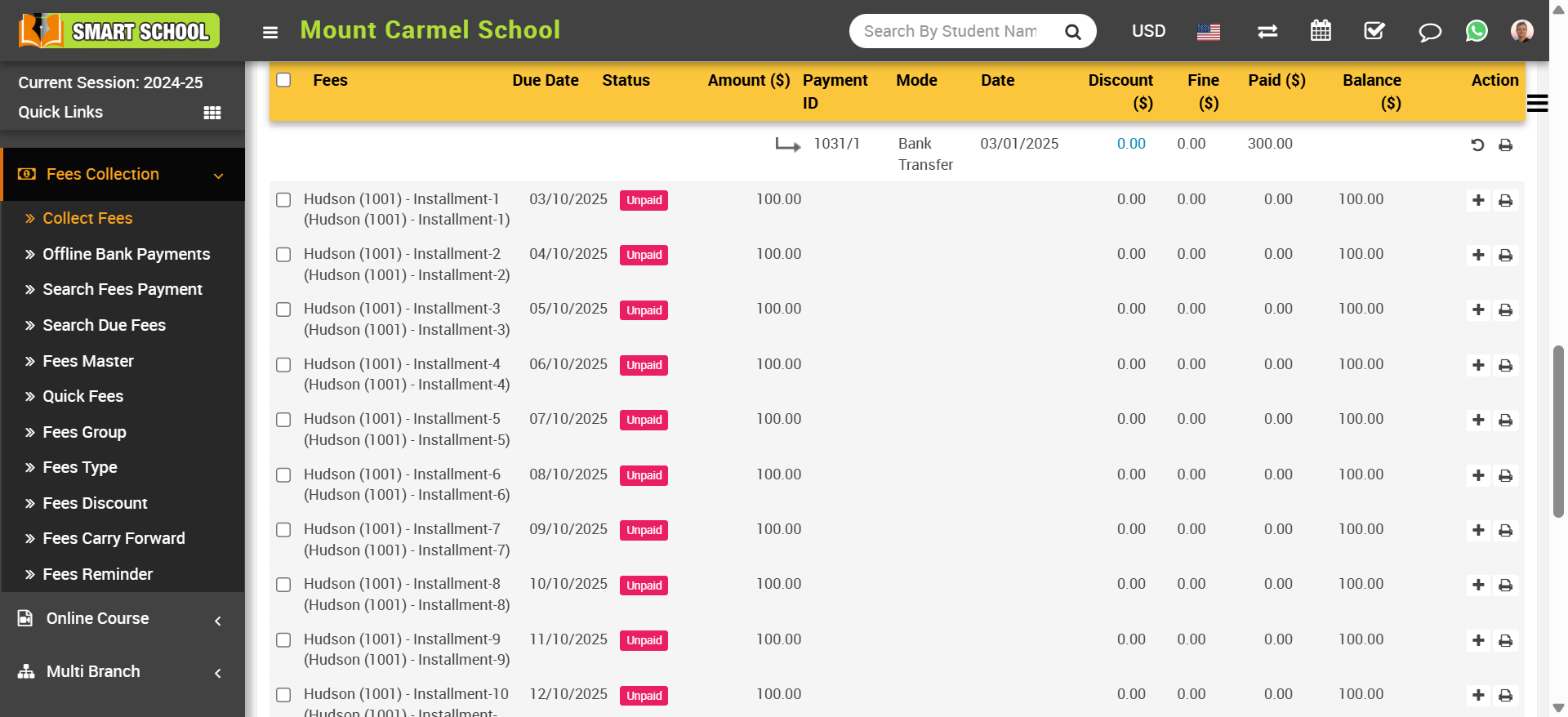Open the WhatsApp icon
The width and height of the screenshot is (1568, 717).
(1477, 31)
